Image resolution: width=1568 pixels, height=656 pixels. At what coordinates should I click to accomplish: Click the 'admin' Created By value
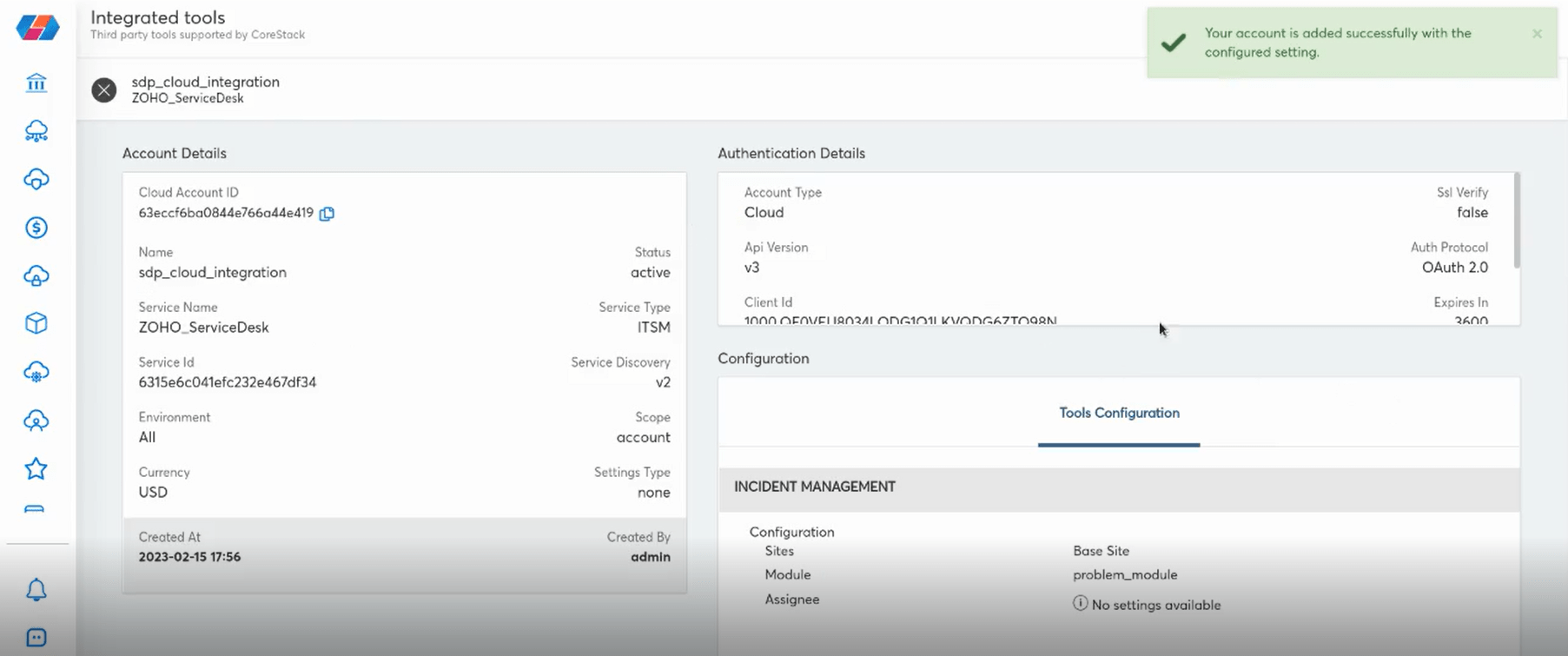click(x=651, y=557)
